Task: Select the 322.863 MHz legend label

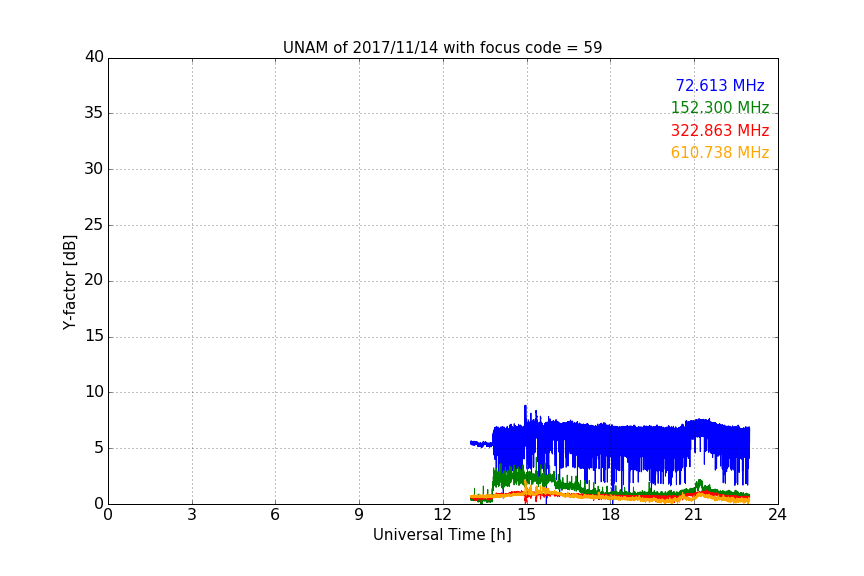Action: coord(720,131)
